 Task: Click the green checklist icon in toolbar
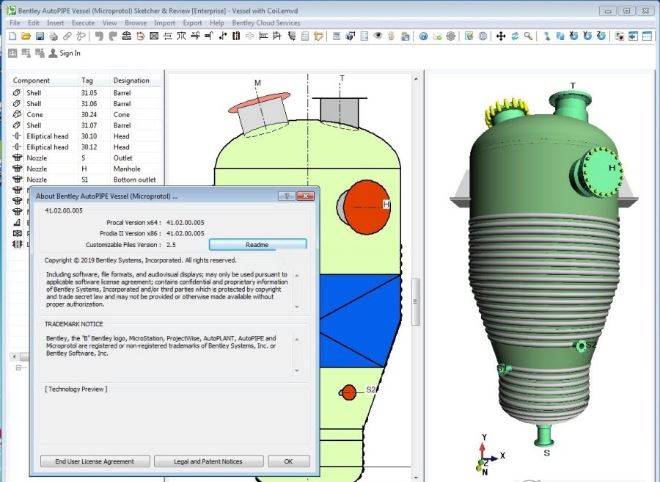[469, 36]
